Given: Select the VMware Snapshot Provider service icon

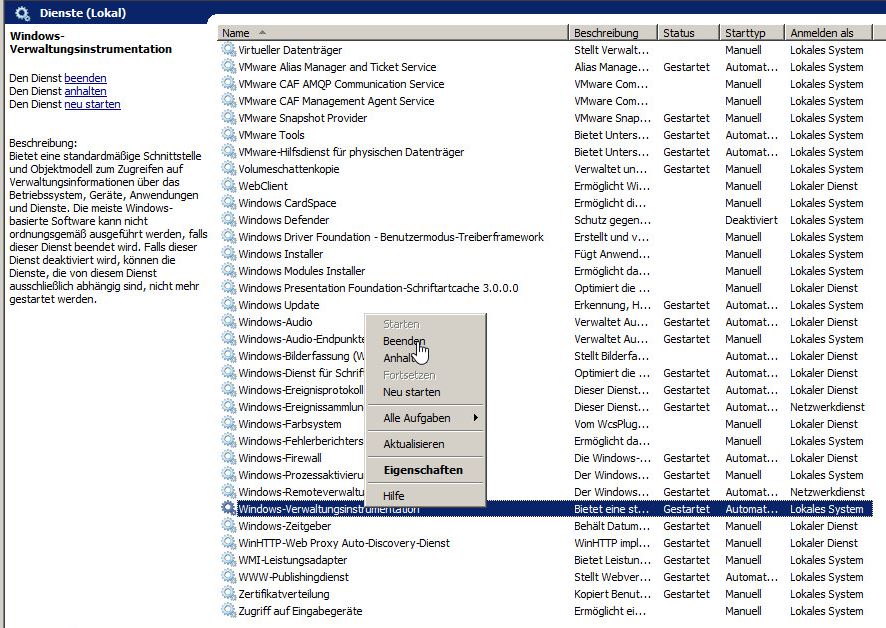Looking at the screenshot, I should [228, 118].
